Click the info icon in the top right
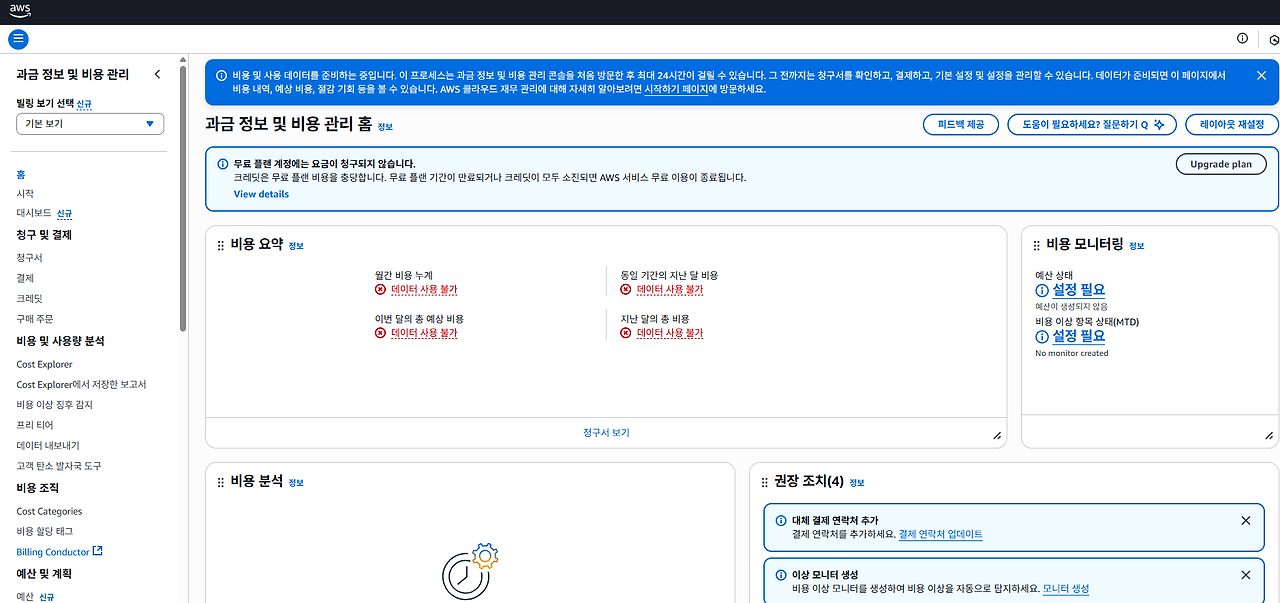 (1242, 38)
